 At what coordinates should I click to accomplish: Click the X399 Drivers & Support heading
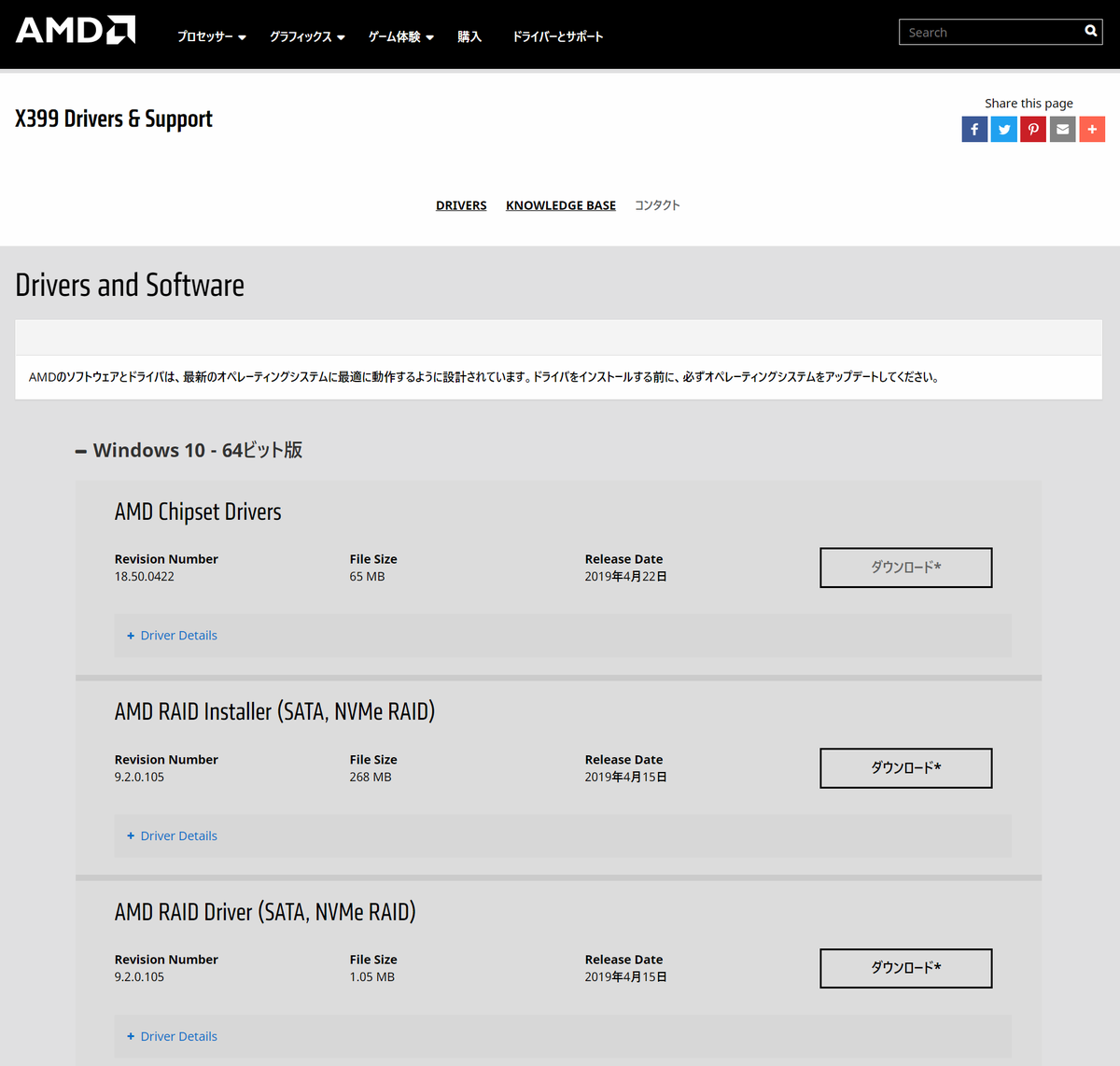pyautogui.click(x=114, y=119)
